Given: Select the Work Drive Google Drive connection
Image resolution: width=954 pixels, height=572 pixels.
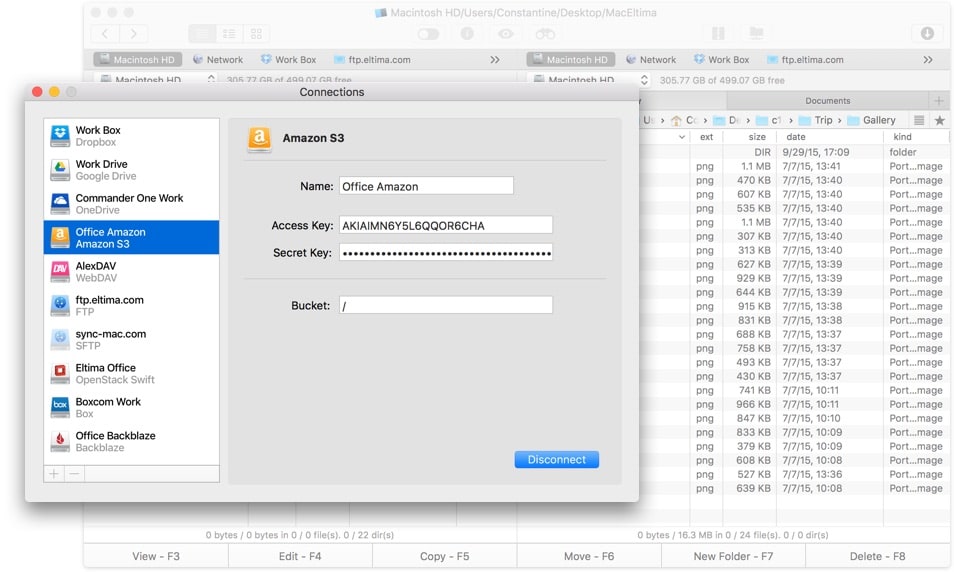Looking at the screenshot, I should coord(131,170).
